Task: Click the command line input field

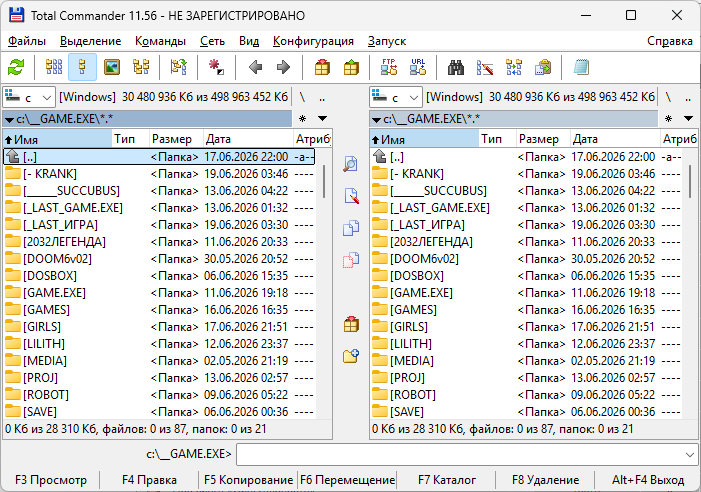Action: [x=467, y=455]
